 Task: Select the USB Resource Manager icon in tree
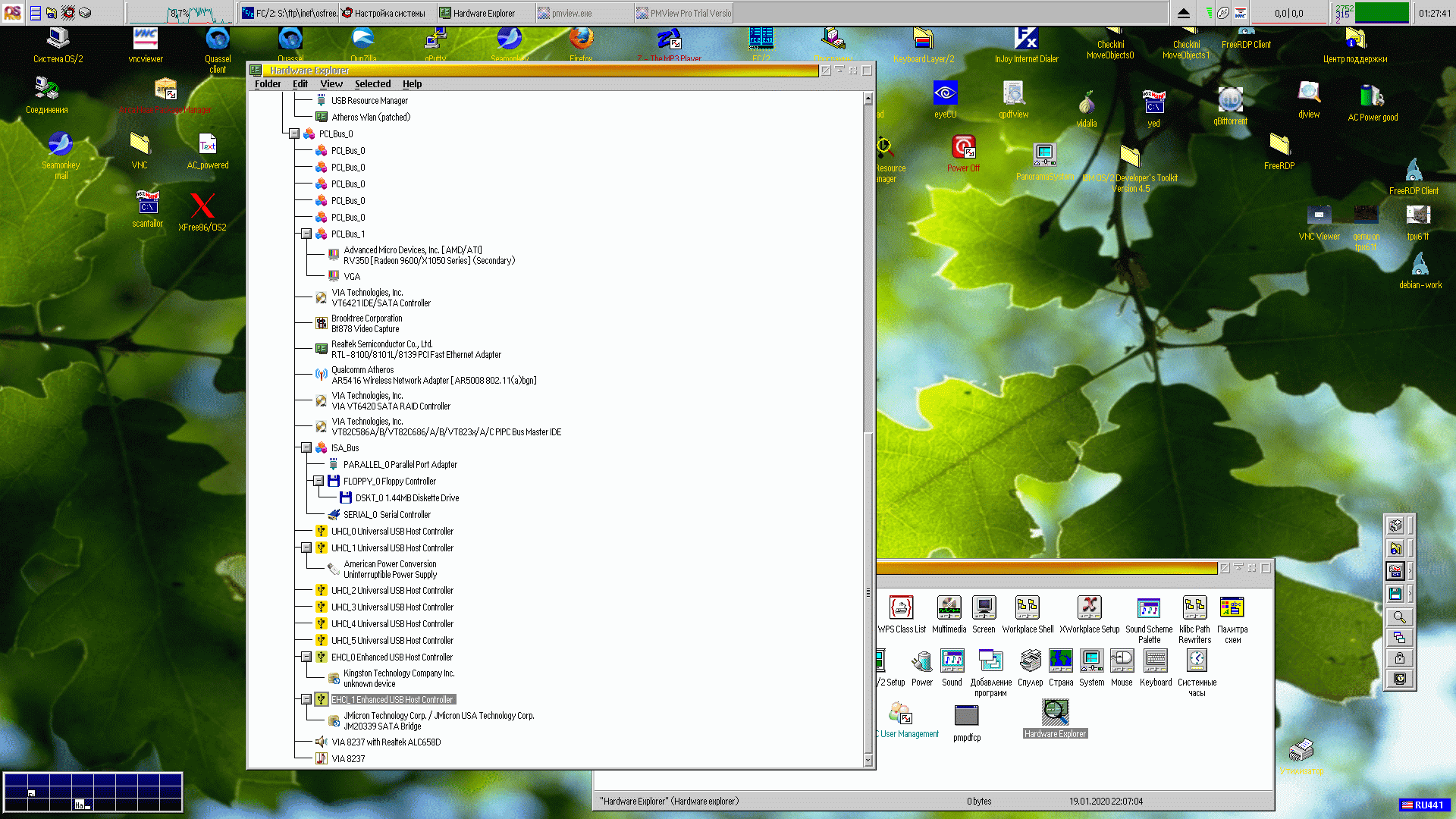click(x=322, y=101)
